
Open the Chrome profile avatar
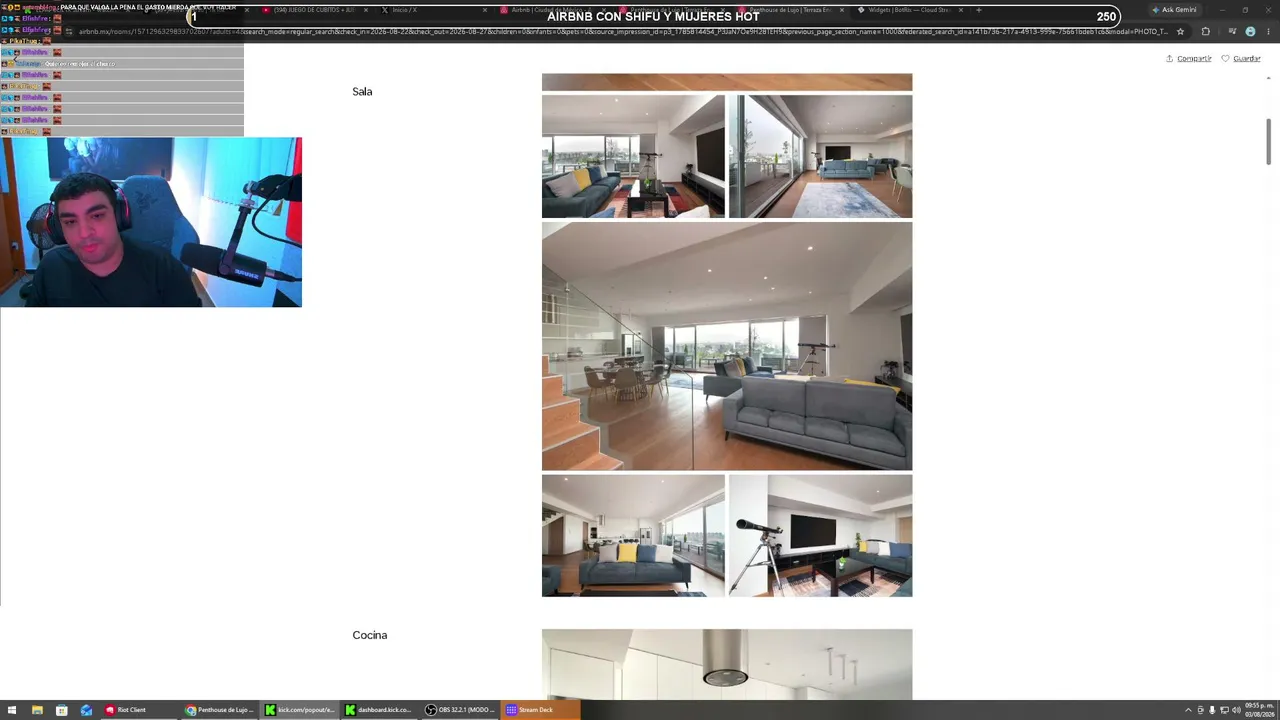[1250, 31]
